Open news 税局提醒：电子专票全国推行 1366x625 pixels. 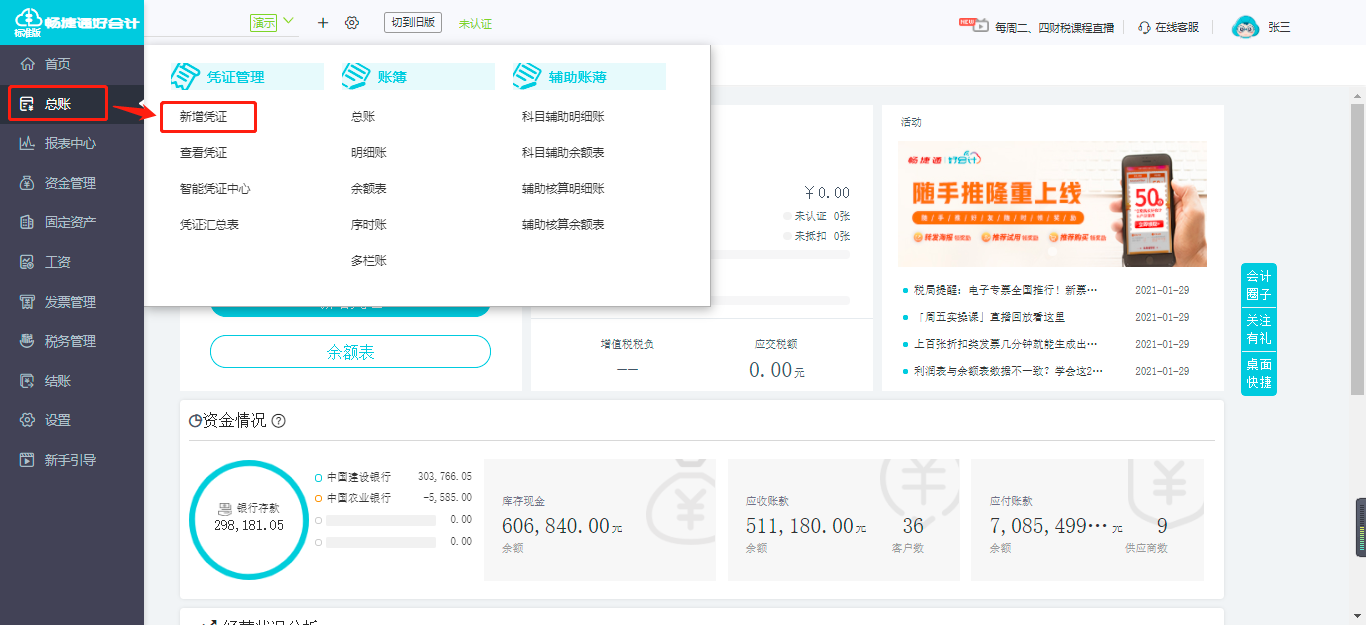(x=1006, y=290)
